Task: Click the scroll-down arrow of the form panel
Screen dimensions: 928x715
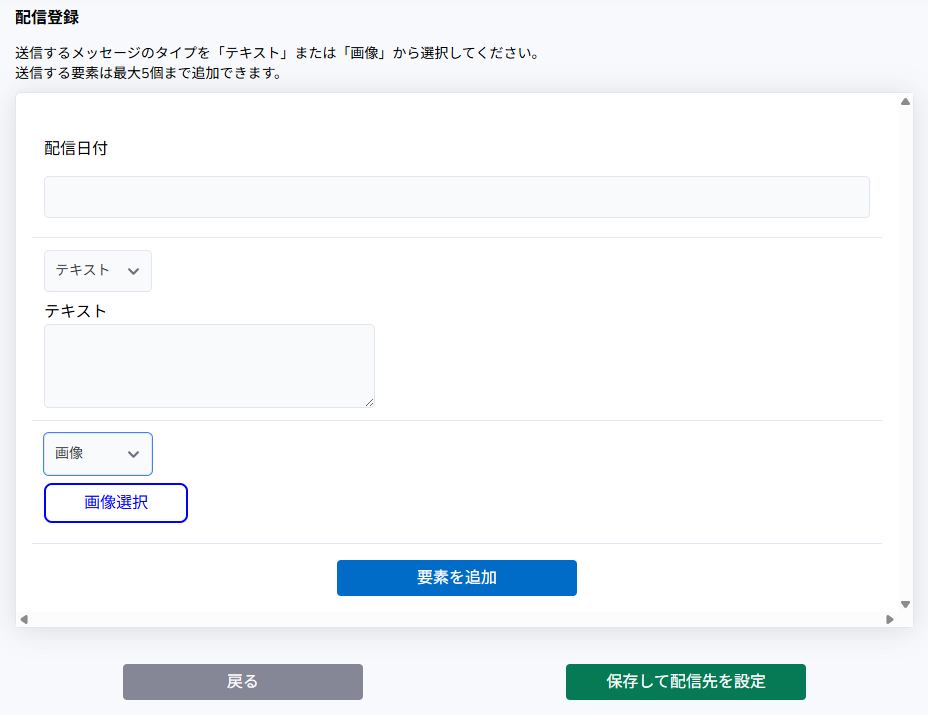Action: [x=905, y=604]
